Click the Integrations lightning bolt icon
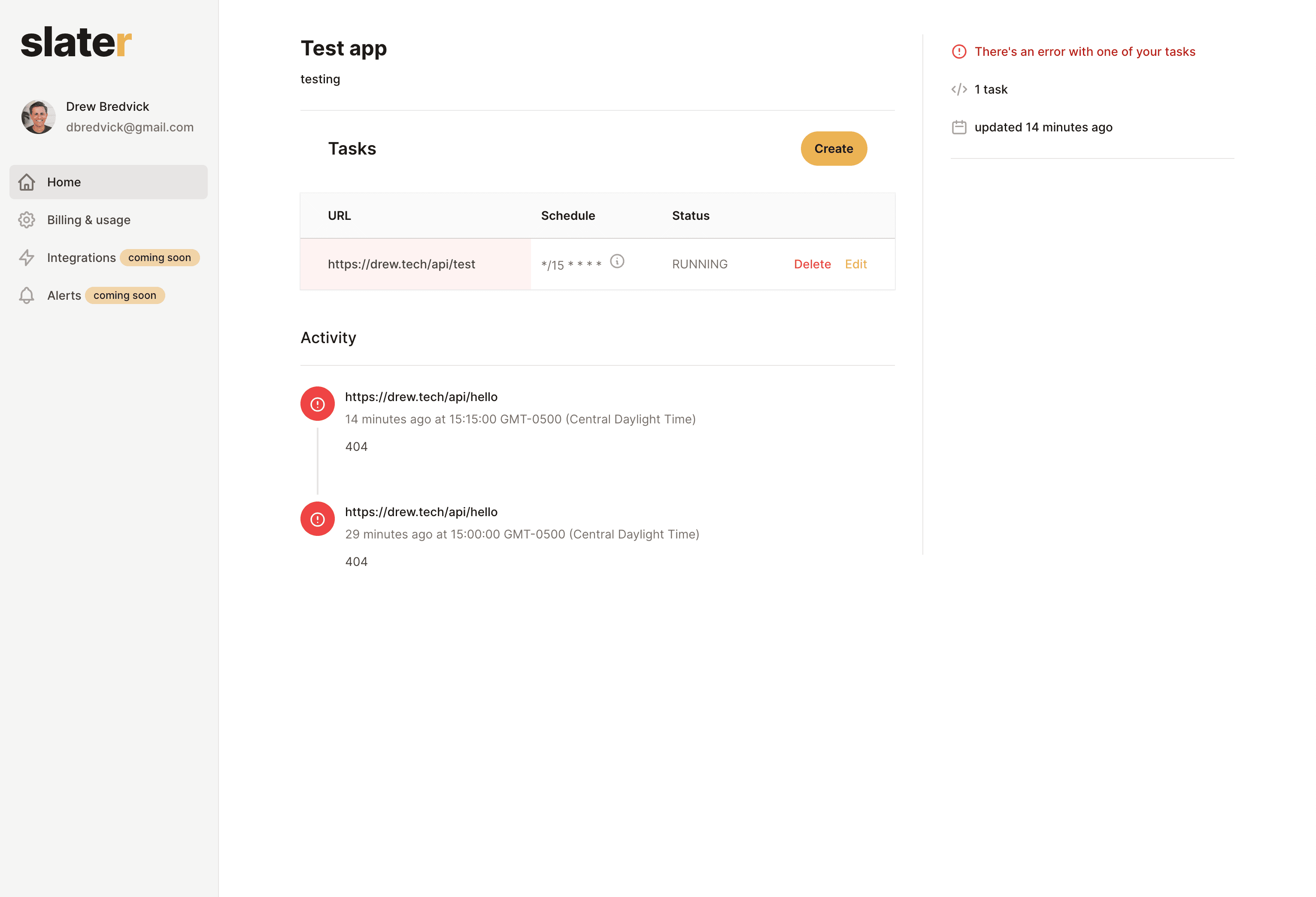 pyautogui.click(x=27, y=258)
